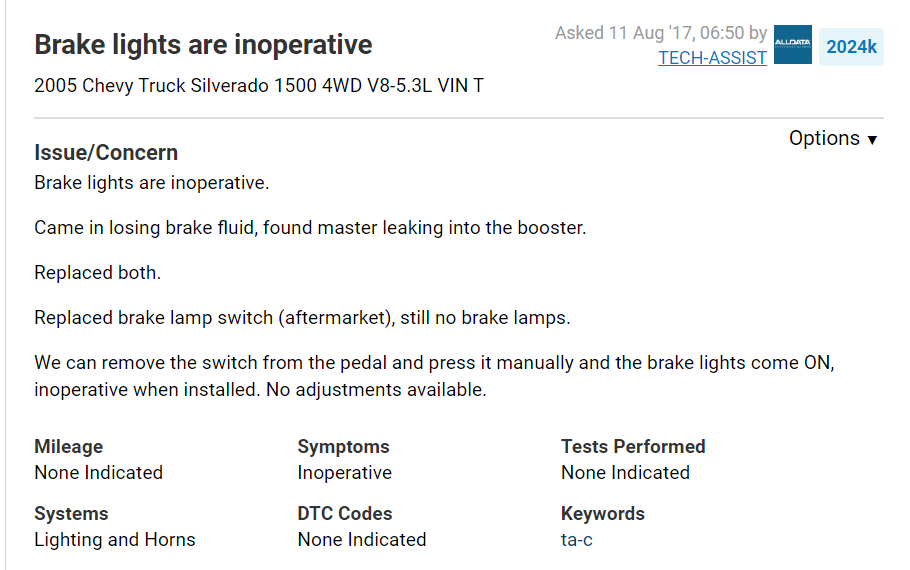
Task: Click the "Brake lights are inoperative" title
Action: (203, 45)
